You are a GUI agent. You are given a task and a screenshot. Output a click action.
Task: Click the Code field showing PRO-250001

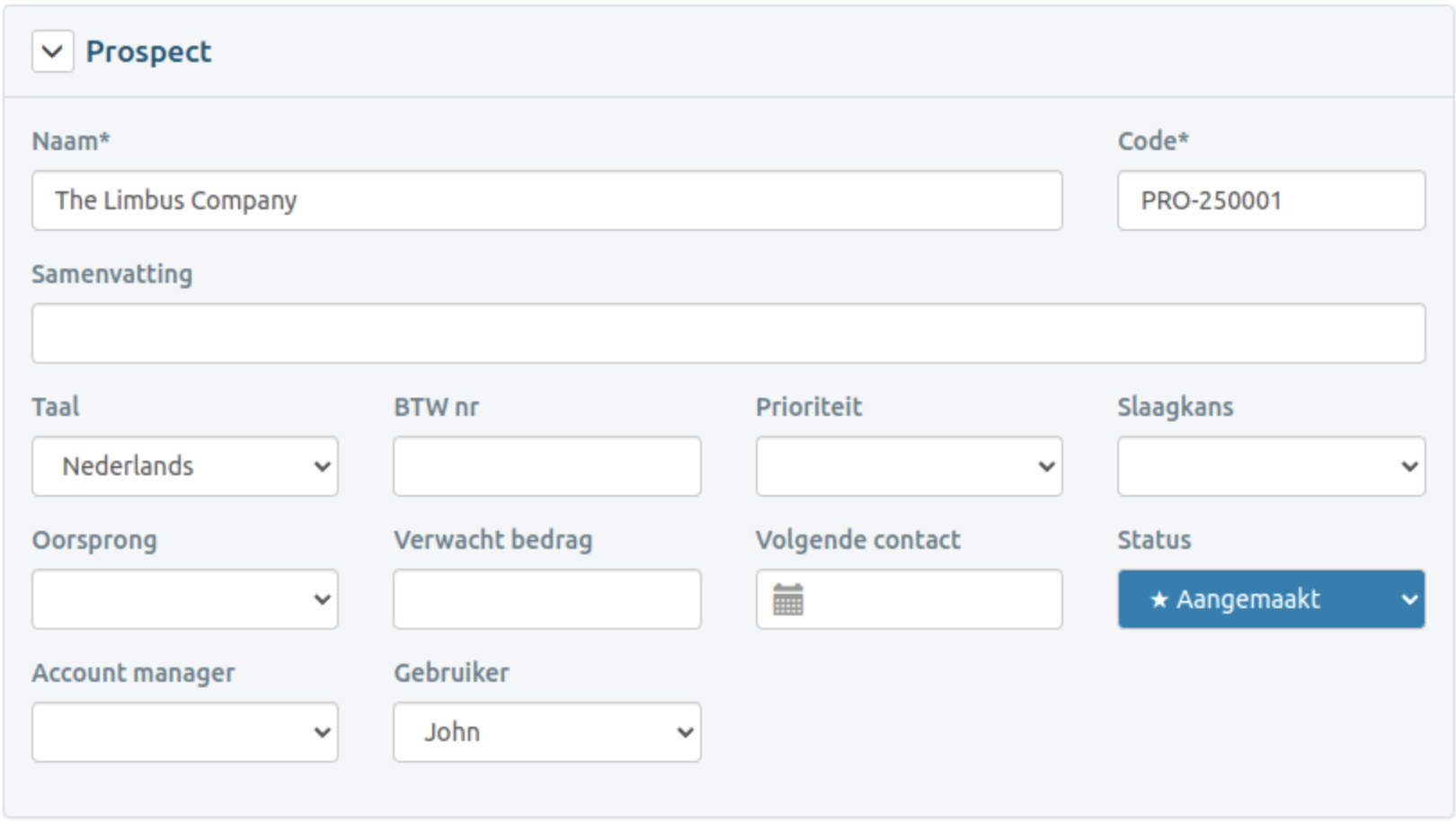coord(1270,200)
